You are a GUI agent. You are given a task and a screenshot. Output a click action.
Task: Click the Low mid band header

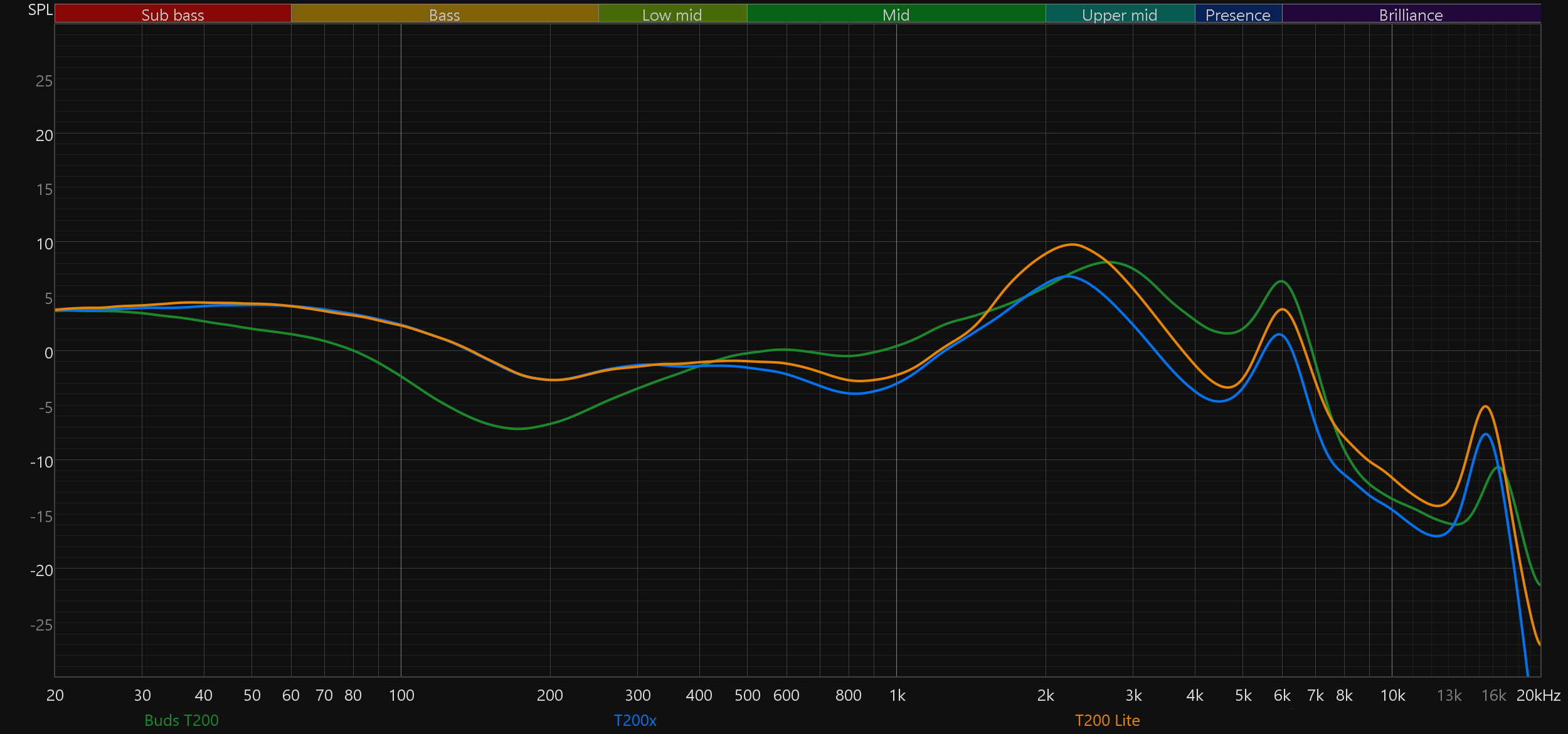672,14
